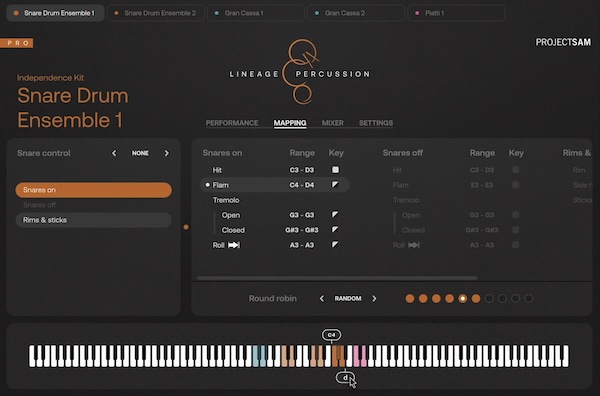Toggle Key checkbox for Snares off Closed

[x=515, y=230]
